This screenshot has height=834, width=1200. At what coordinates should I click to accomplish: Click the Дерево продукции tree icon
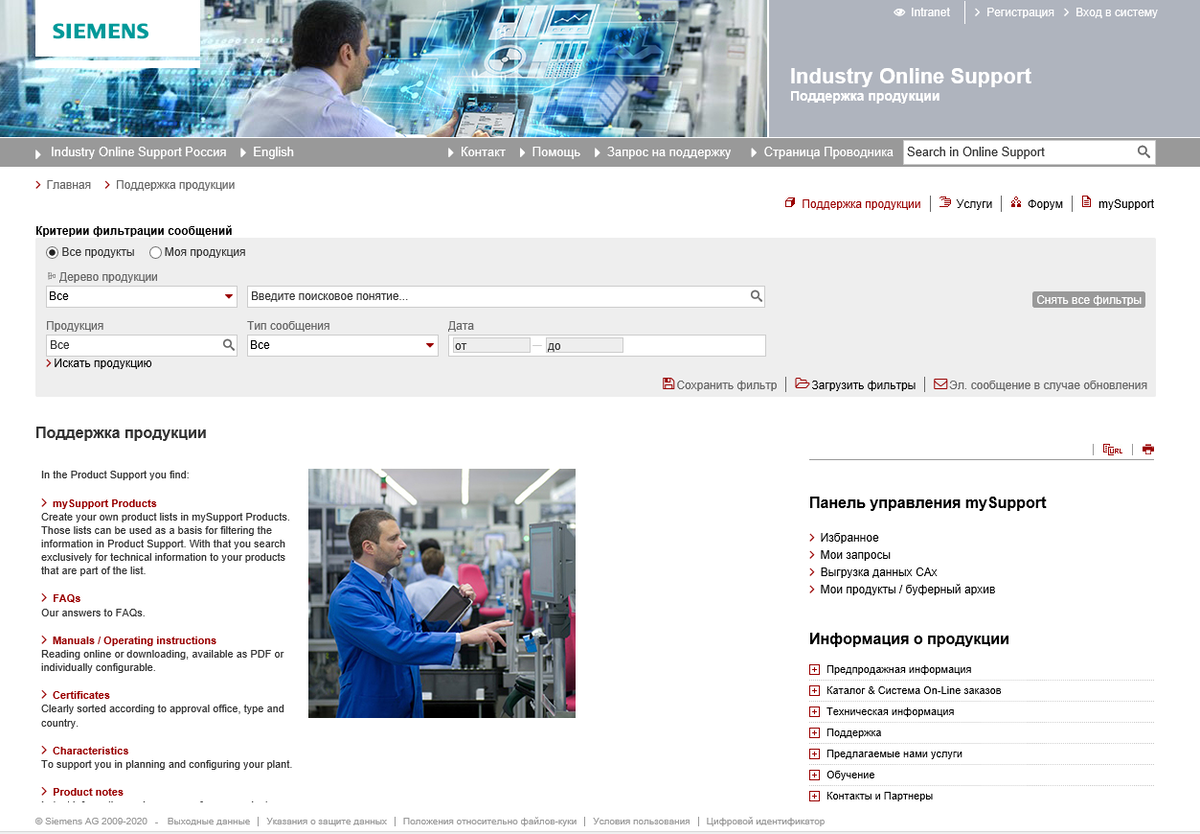click(52, 277)
